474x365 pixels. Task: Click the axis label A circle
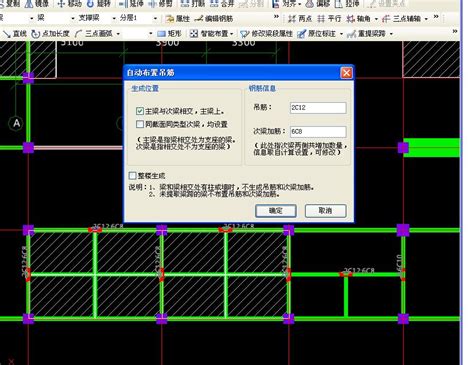coord(16,124)
